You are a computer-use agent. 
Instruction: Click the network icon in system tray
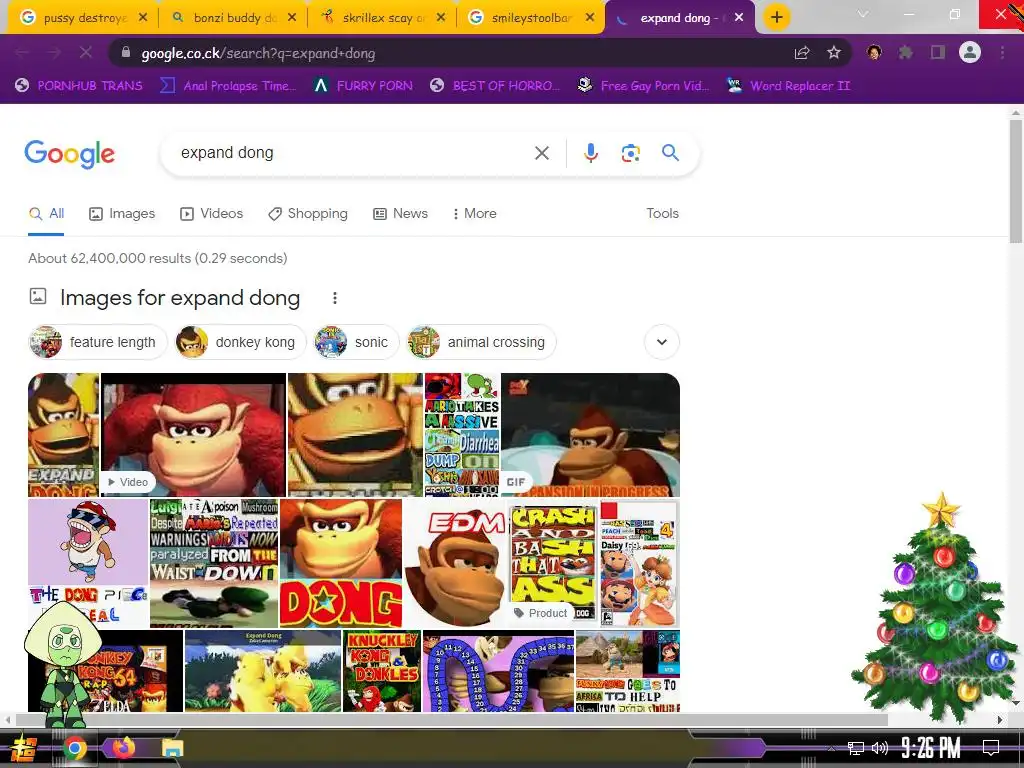coord(855,748)
